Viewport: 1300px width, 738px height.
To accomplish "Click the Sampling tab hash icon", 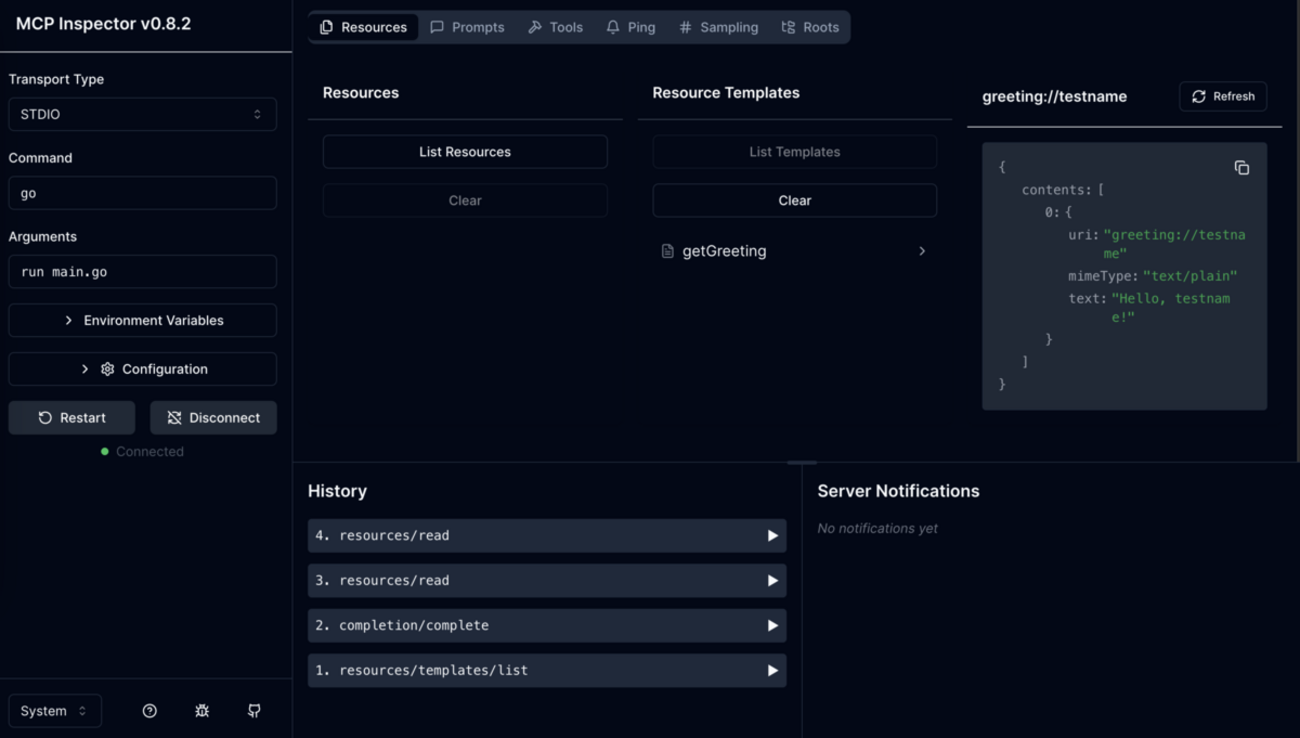I will 685,27.
